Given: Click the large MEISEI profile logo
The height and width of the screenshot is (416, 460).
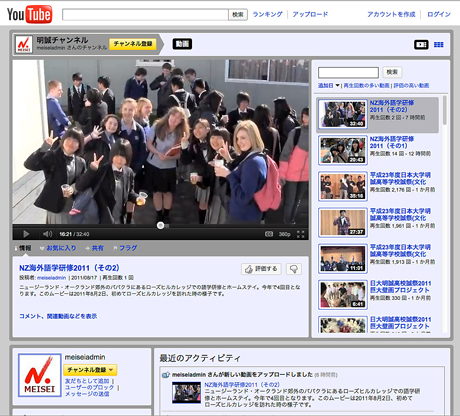Looking at the screenshot, I should point(40,375).
